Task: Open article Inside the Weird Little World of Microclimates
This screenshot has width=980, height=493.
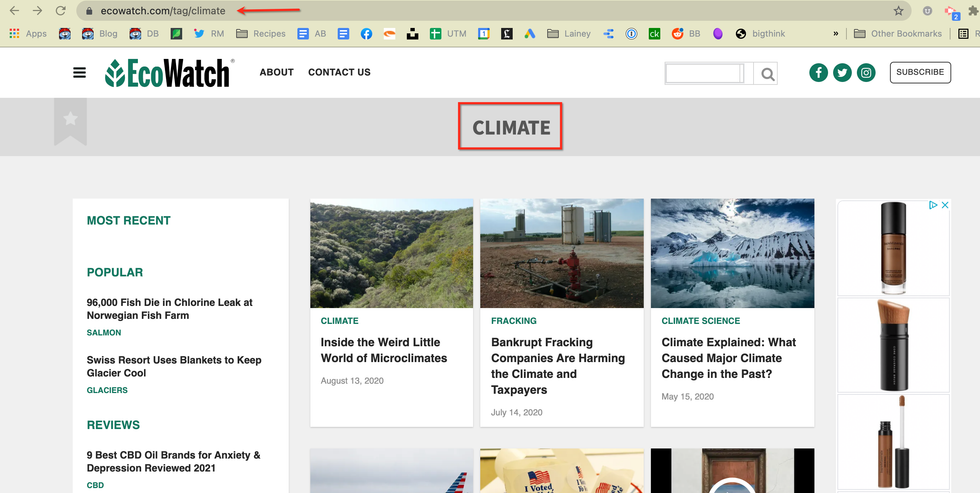Action: tap(384, 350)
